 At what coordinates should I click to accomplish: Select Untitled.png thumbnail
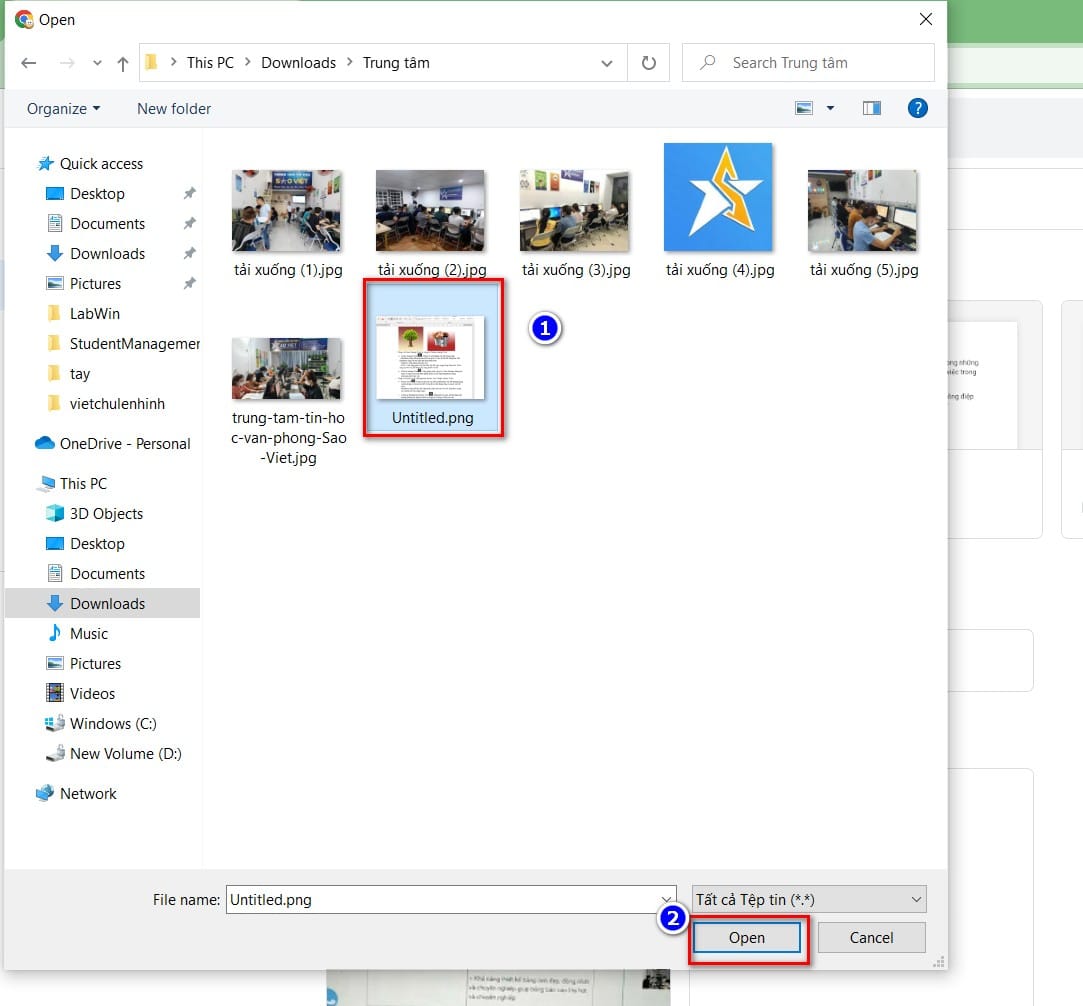[432, 358]
